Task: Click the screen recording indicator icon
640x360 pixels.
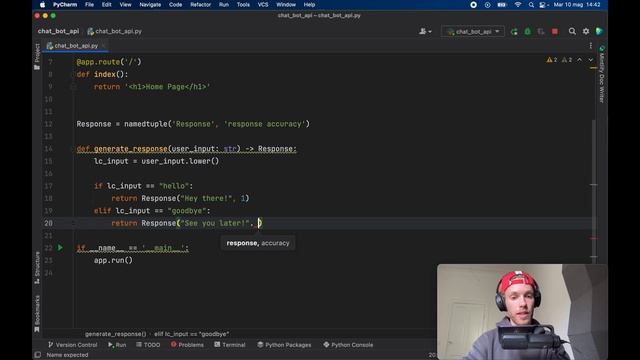Action: pos(473,5)
